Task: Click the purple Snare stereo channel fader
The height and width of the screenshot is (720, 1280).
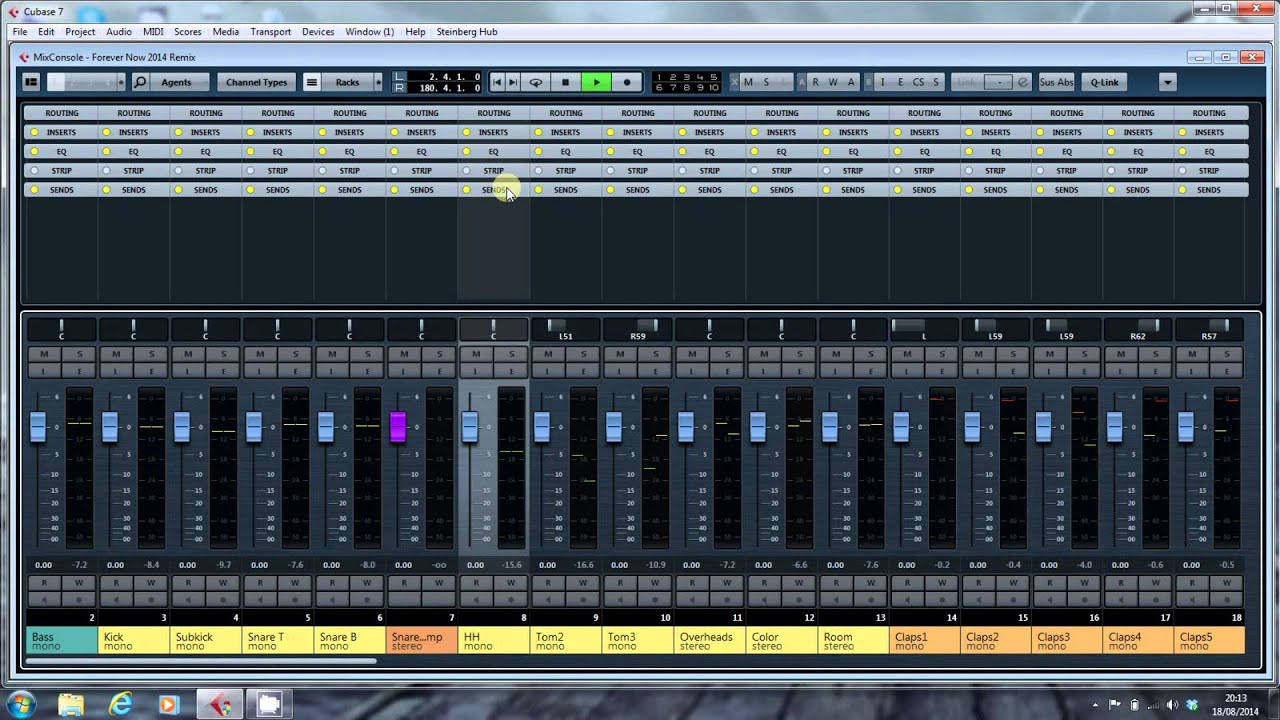Action: [x=398, y=427]
